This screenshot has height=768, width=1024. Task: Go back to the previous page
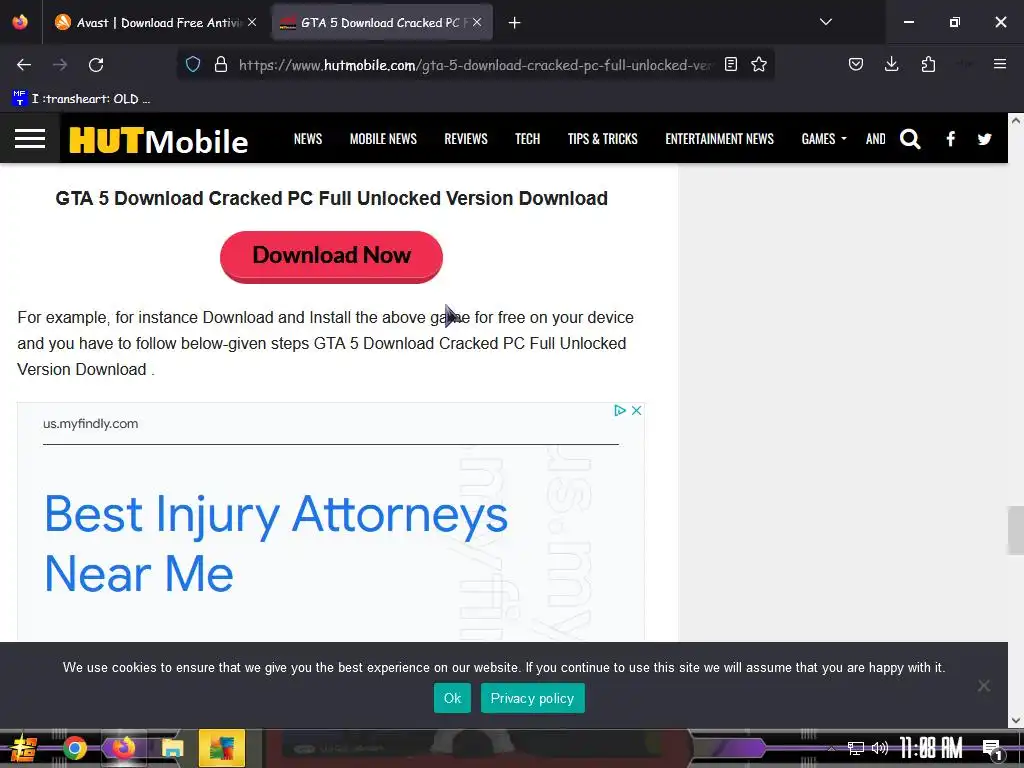click(24, 65)
